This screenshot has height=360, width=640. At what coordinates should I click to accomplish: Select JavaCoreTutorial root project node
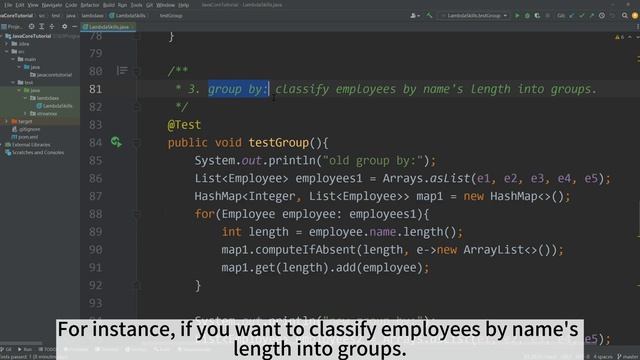pyautogui.click(x=29, y=36)
